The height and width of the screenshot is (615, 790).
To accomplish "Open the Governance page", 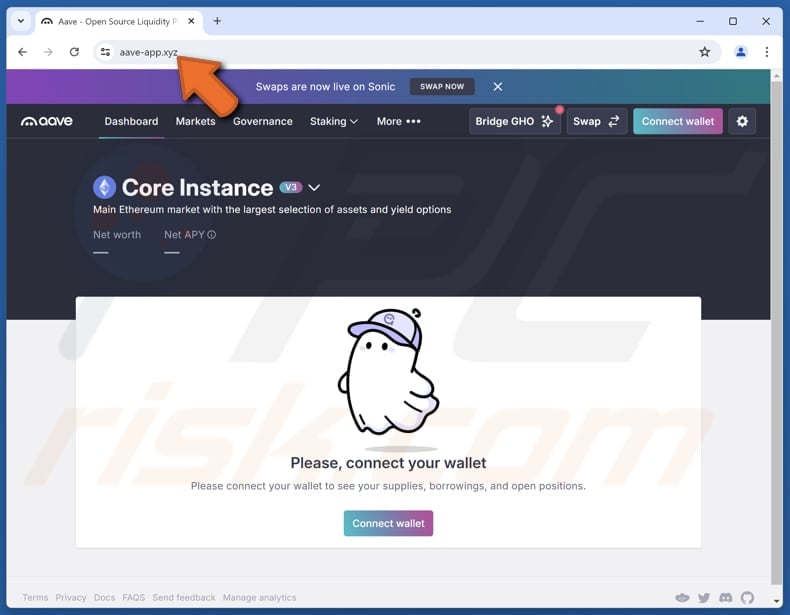I will [x=262, y=121].
